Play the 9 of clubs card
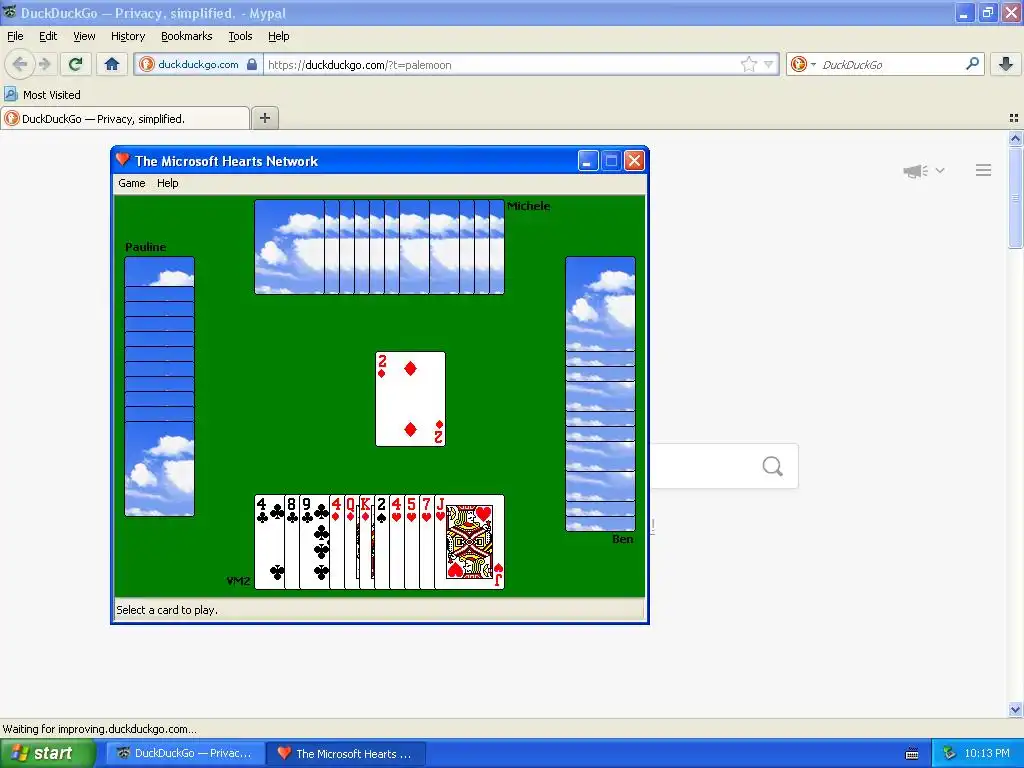 tap(314, 542)
